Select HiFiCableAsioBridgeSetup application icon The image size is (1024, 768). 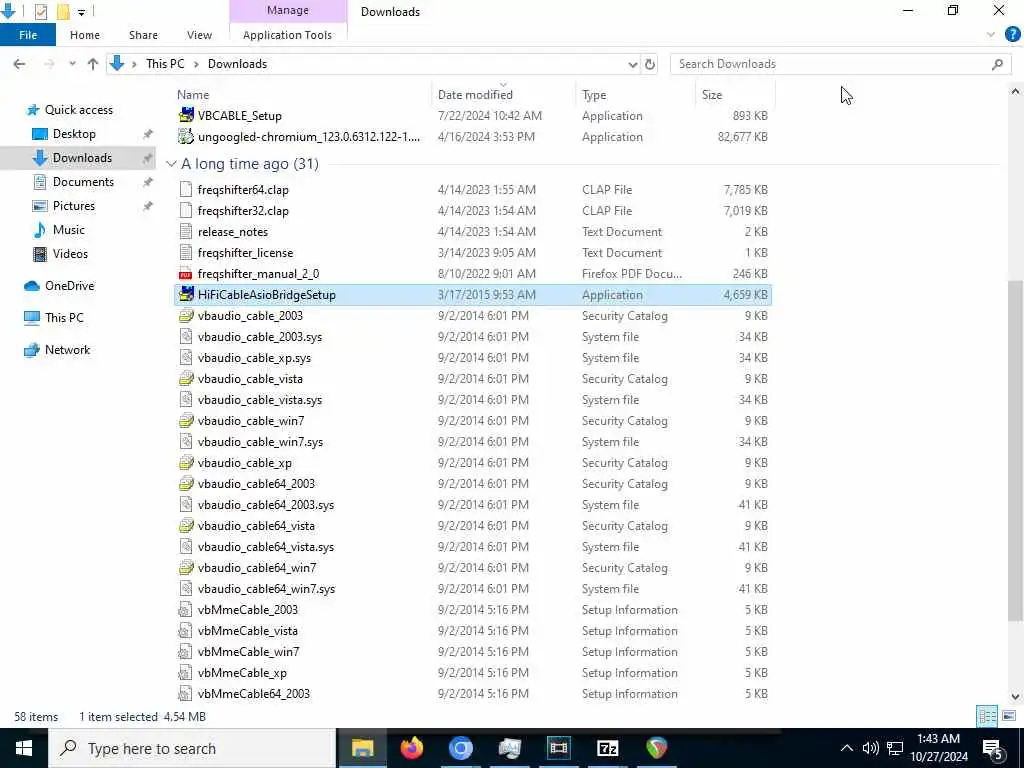pos(186,295)
